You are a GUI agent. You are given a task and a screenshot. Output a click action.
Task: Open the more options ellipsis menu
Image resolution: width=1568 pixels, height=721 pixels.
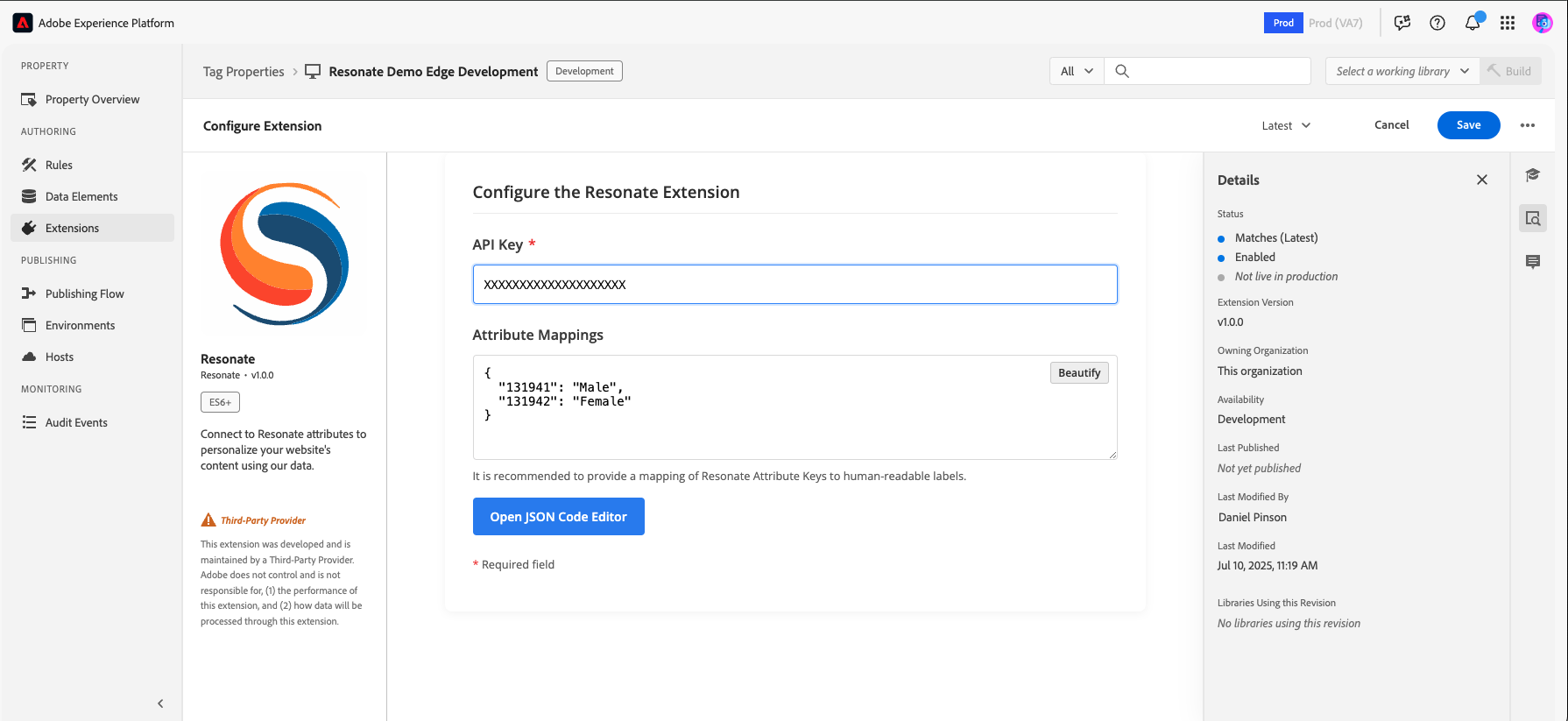pyautogui.click(x=1528, y=125)
